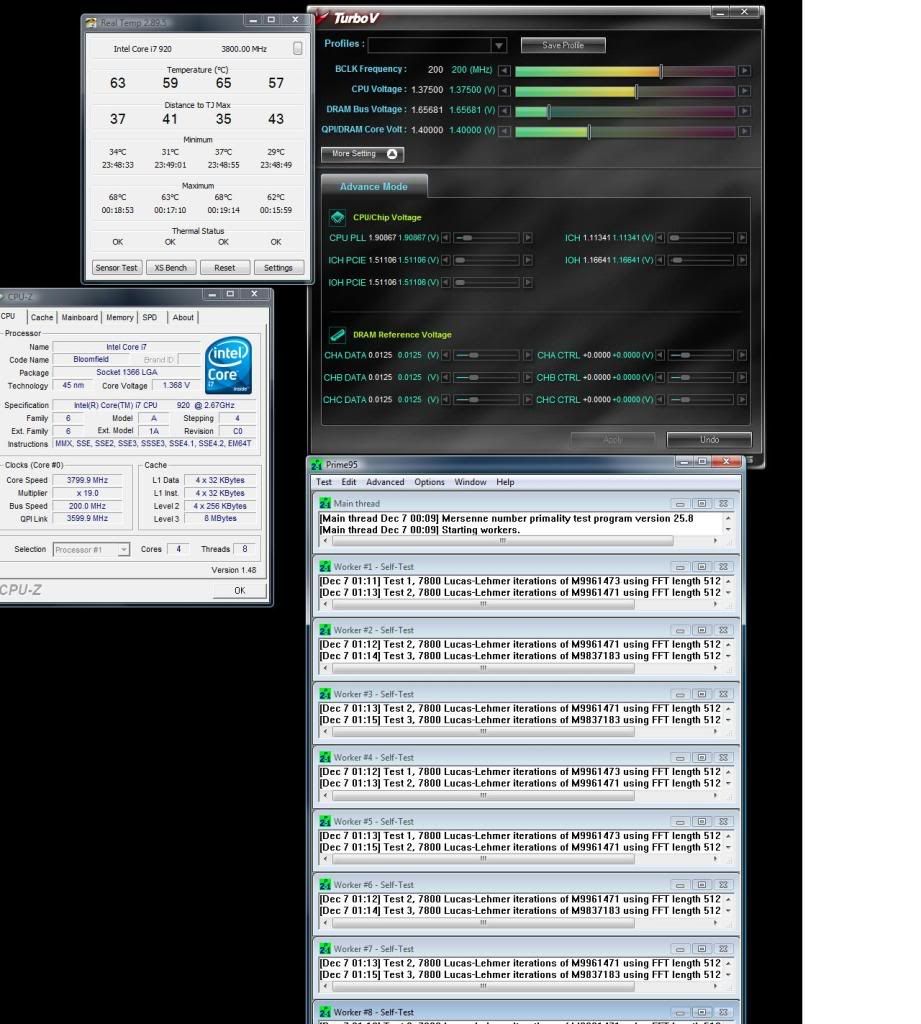The height and width of the screenshot is (1024, 921).
Task: Click QPI/DRAM Core Volt slider handle
Action: [589, 131]
